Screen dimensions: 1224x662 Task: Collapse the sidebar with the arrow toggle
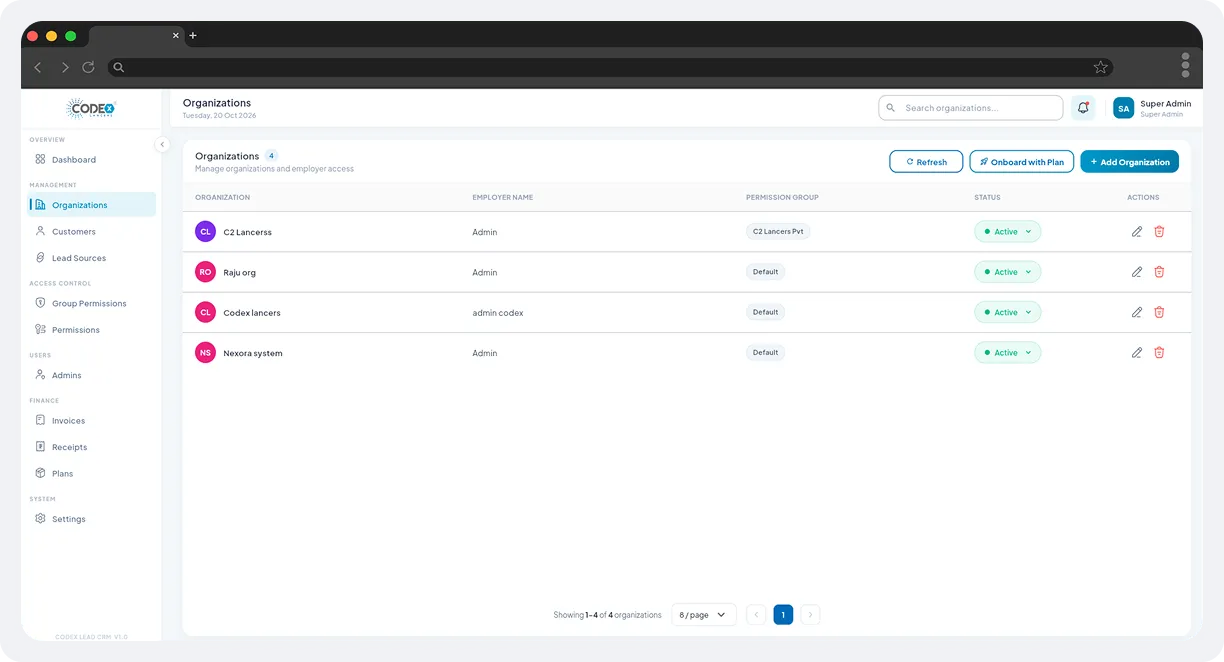tap(162, 145)
